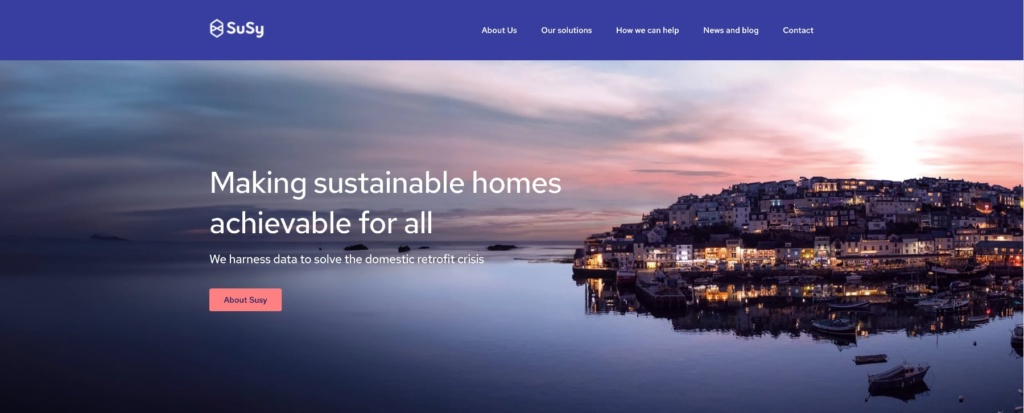Click the domestic retrofit crisis subheading

click(x=347, y=259)
